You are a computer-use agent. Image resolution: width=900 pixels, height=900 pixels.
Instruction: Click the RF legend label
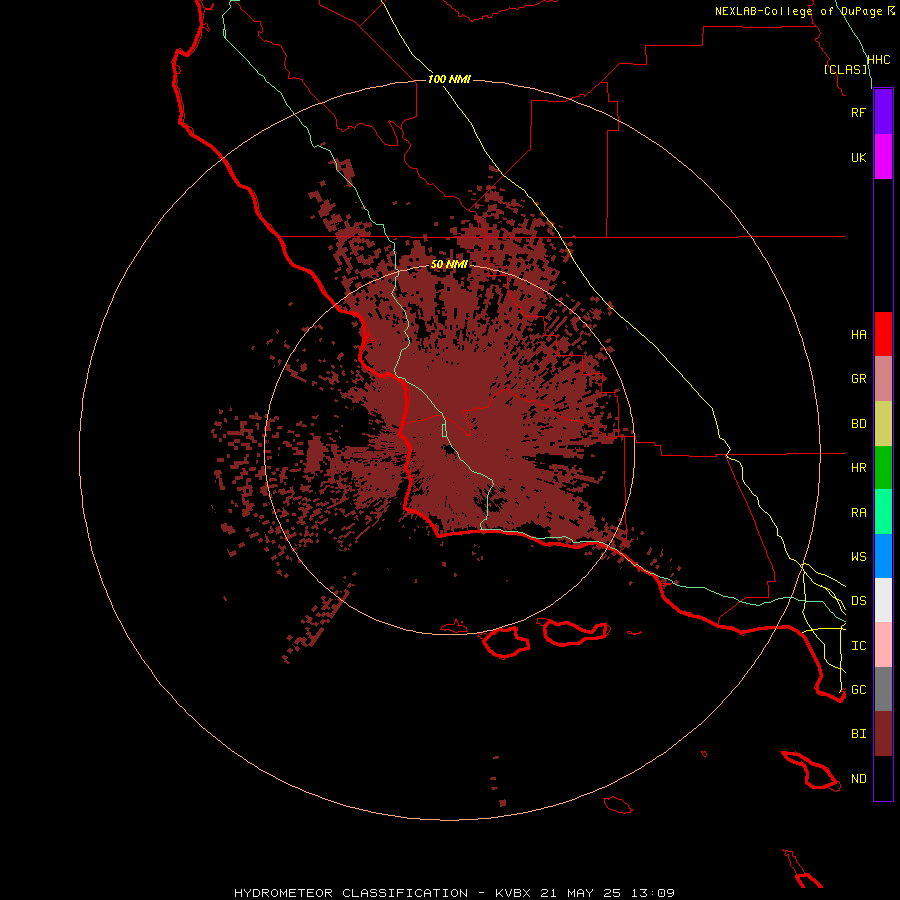click(x=859, y=112)
